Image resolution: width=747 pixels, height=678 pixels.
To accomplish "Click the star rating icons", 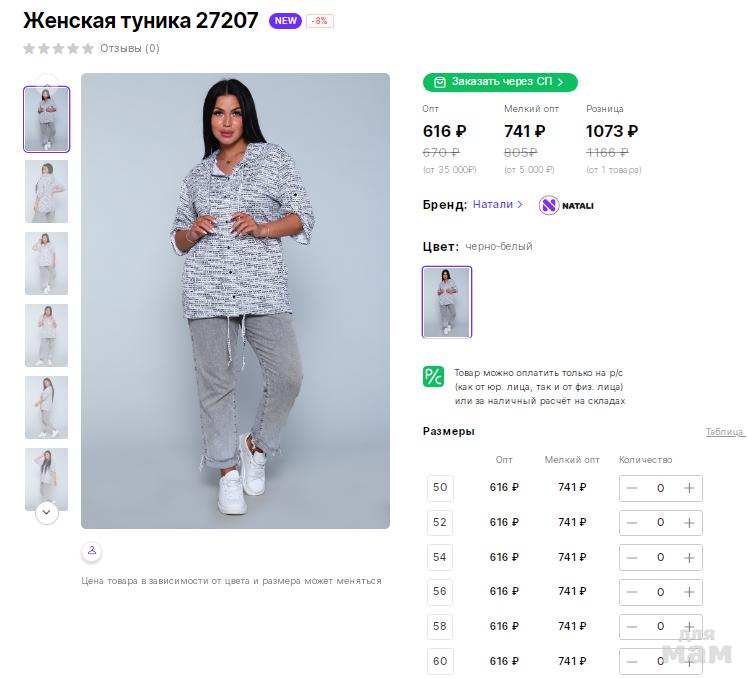I will click(58, 48).
